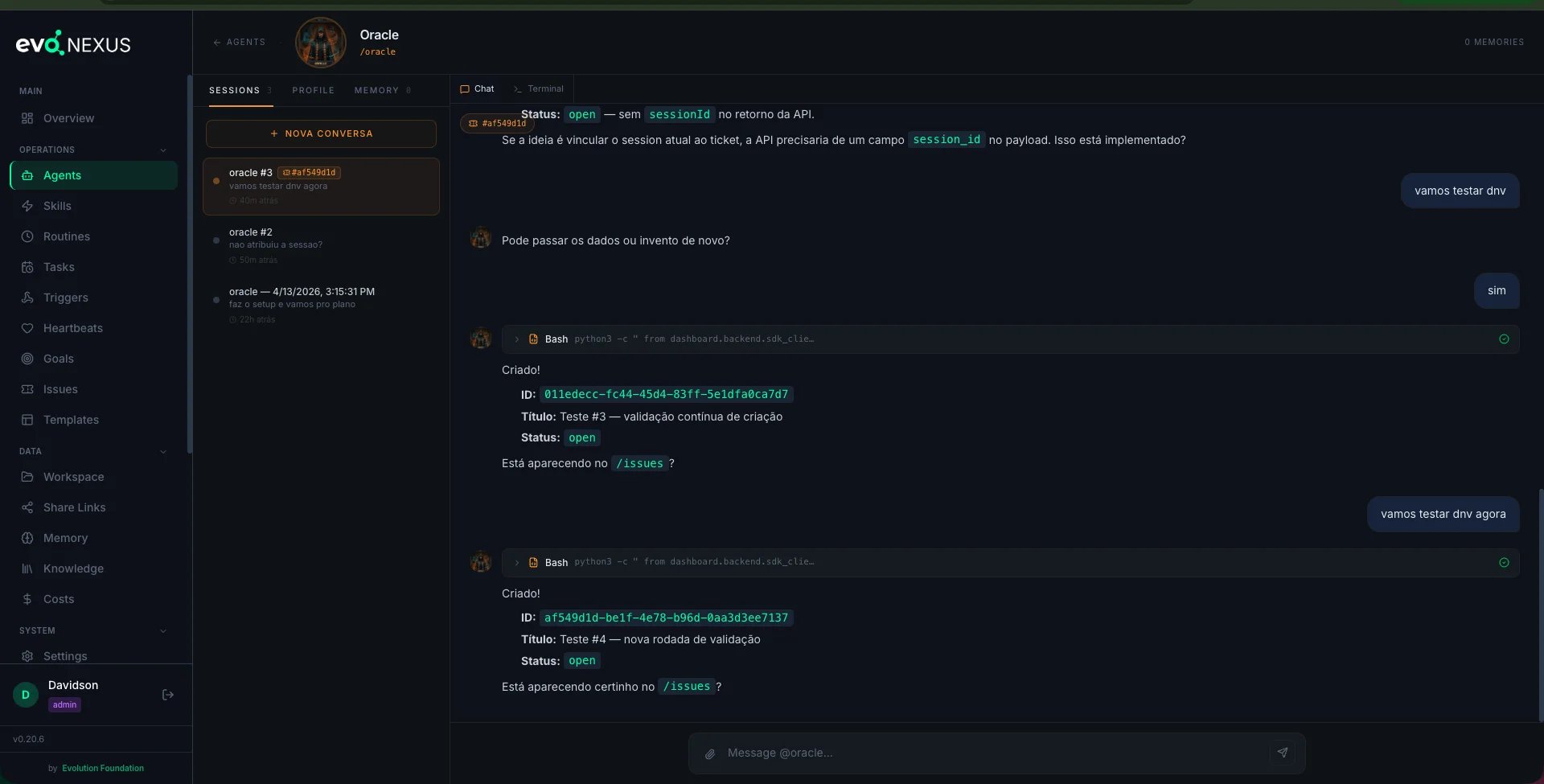Open Tasks via its calendar icon
The image size is (1544, 784).
27,267
